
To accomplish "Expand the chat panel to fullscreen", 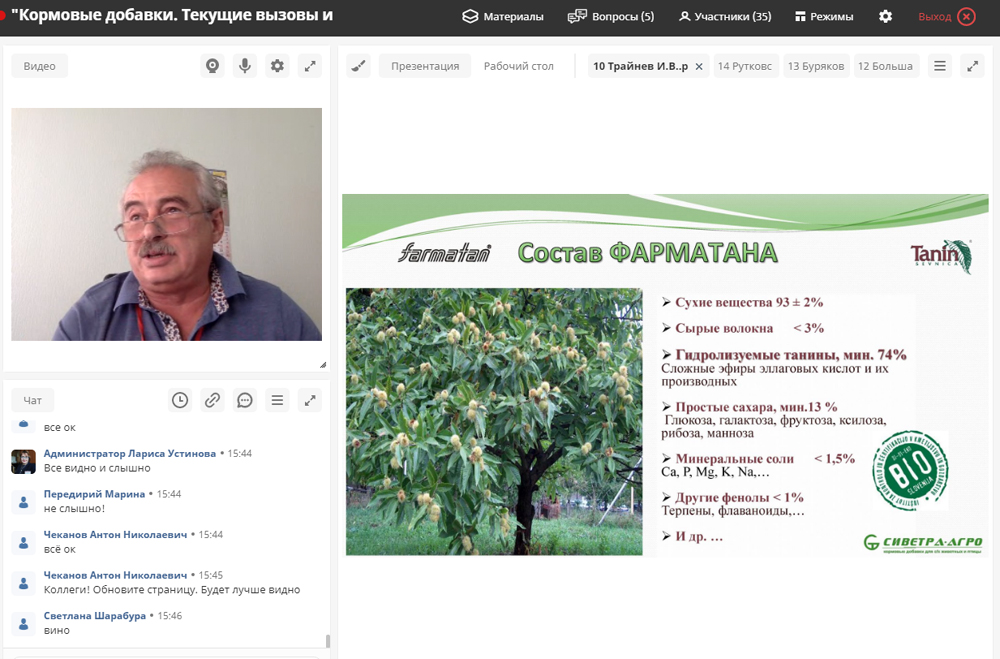I will click(x=310, y=400).
